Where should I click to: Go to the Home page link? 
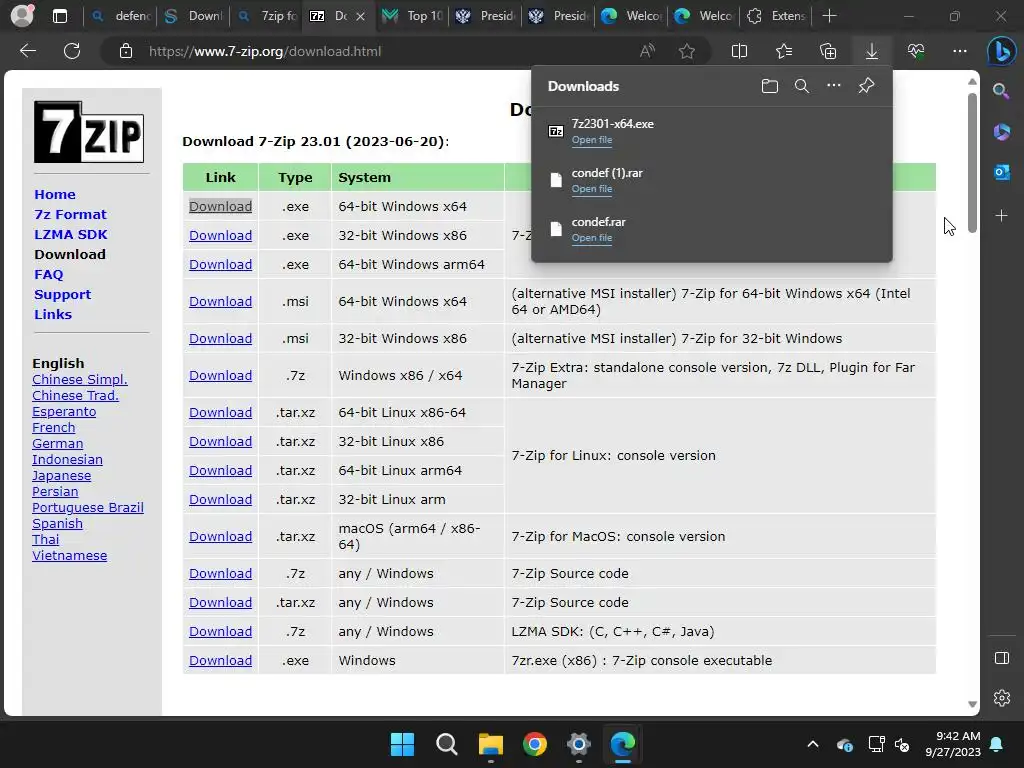click(x=55, y=195)
